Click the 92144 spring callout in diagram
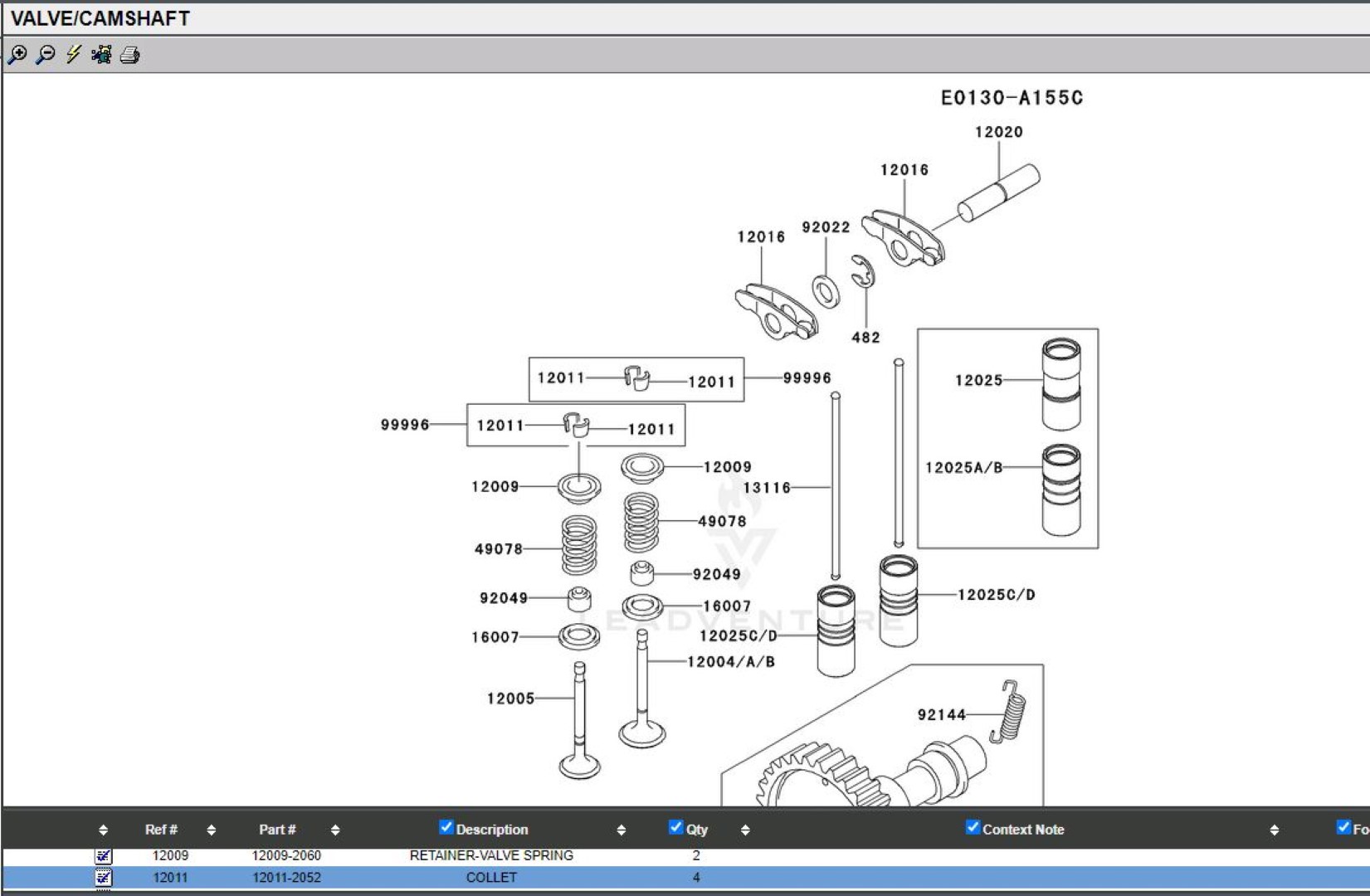Screen dimensions: 1370x896 coord(941,714)
